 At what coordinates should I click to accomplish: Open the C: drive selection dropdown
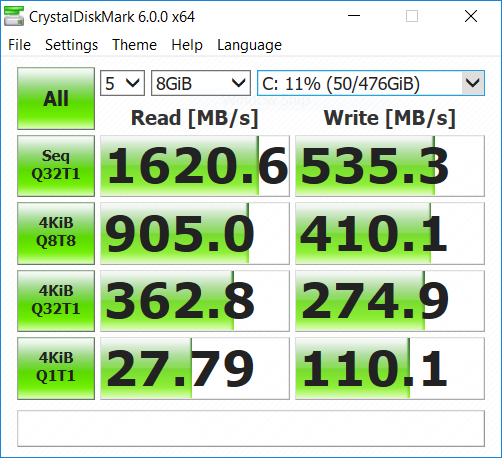(371, 83)
